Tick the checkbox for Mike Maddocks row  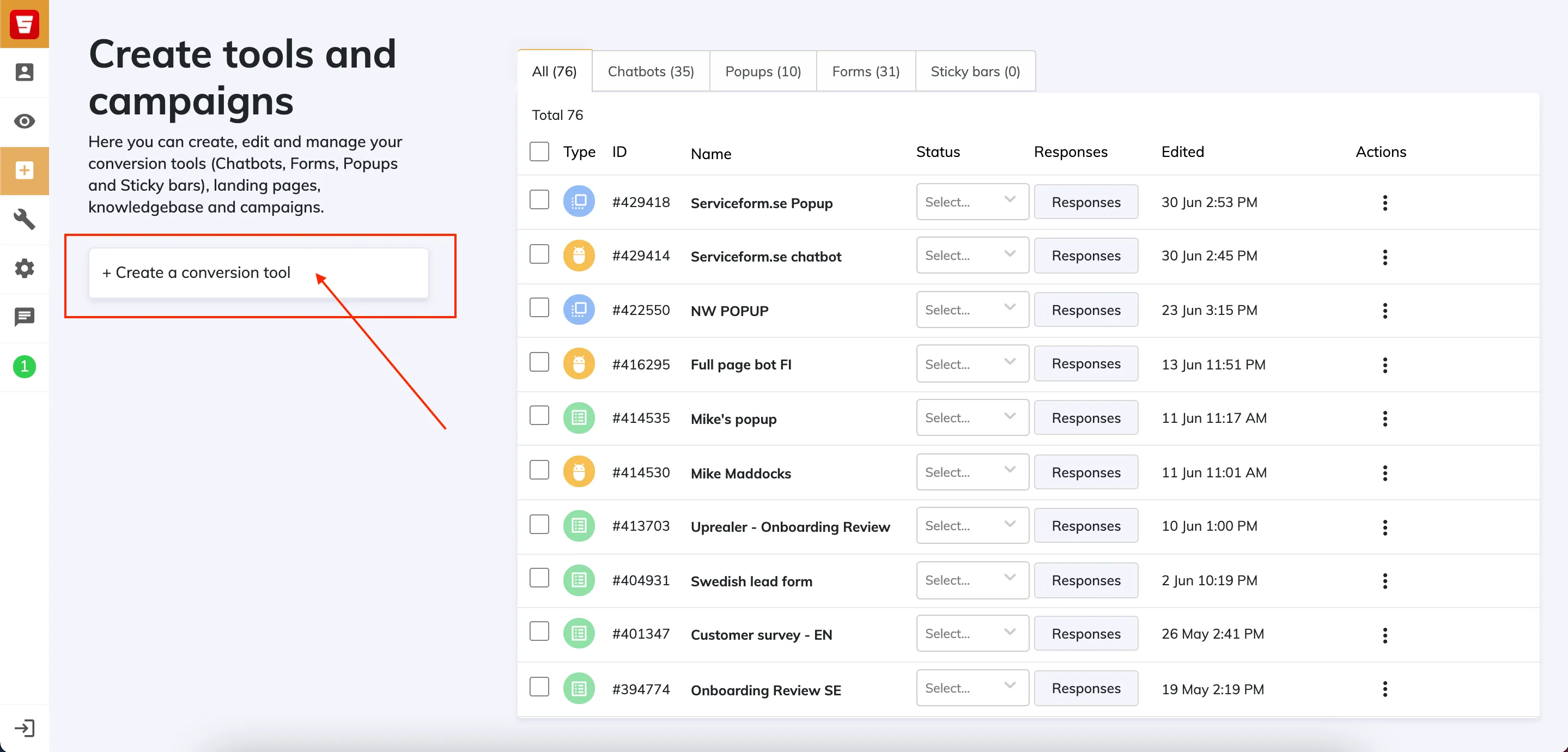tap(539, 470)
